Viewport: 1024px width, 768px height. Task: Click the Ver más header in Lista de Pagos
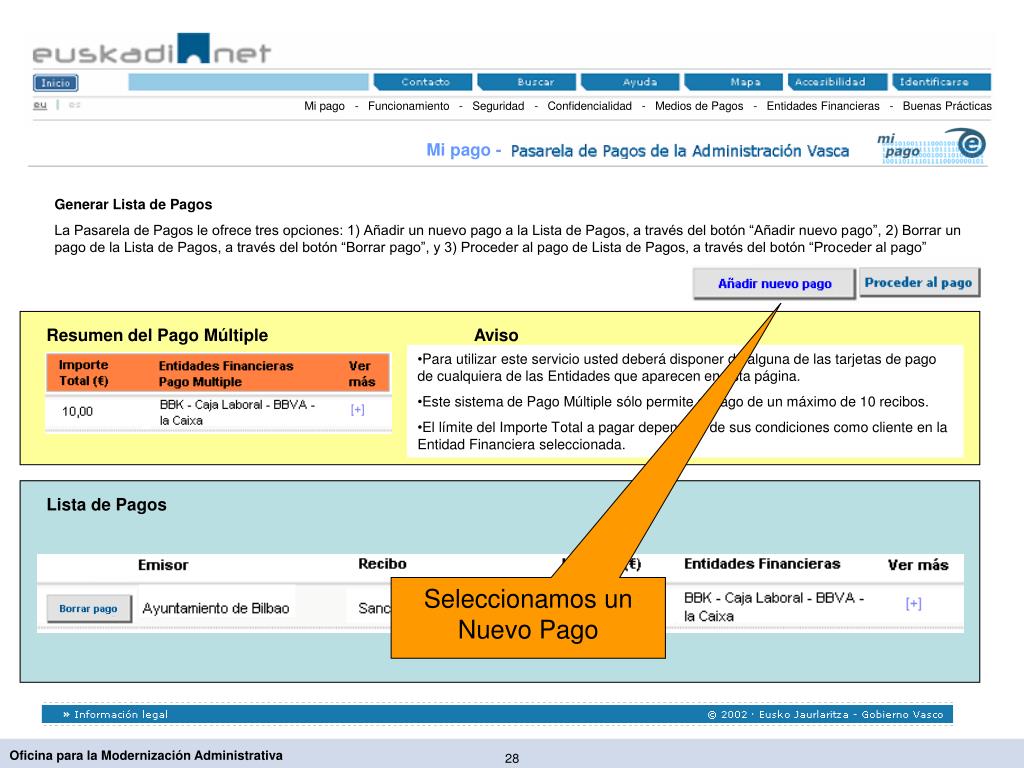(x=918, y=565)
